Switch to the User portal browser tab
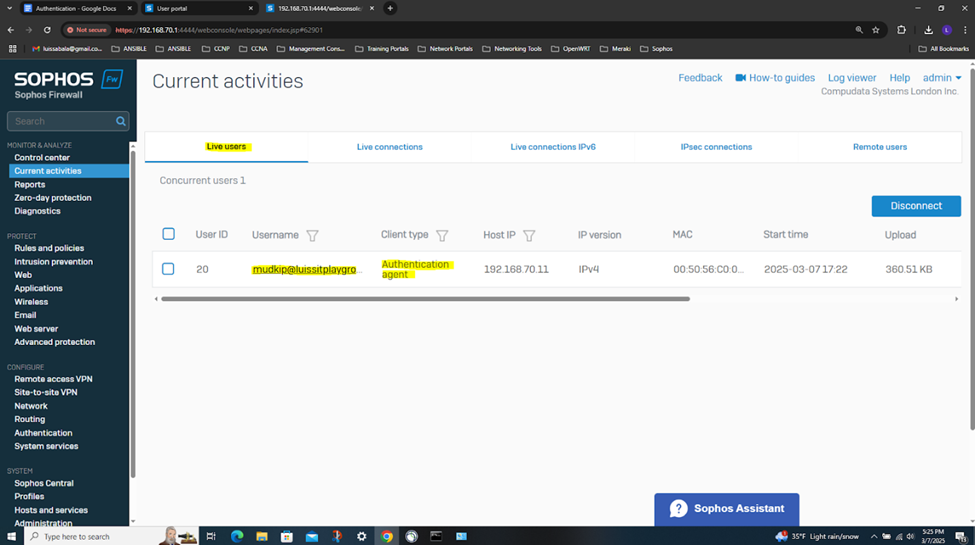 pos(198,8)
